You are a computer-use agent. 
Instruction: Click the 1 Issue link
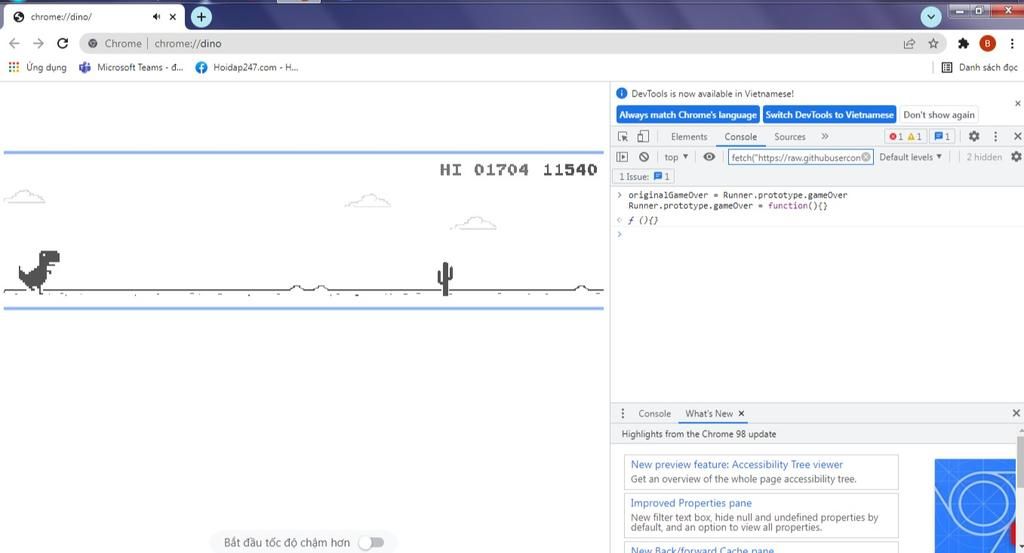point(644,177)
